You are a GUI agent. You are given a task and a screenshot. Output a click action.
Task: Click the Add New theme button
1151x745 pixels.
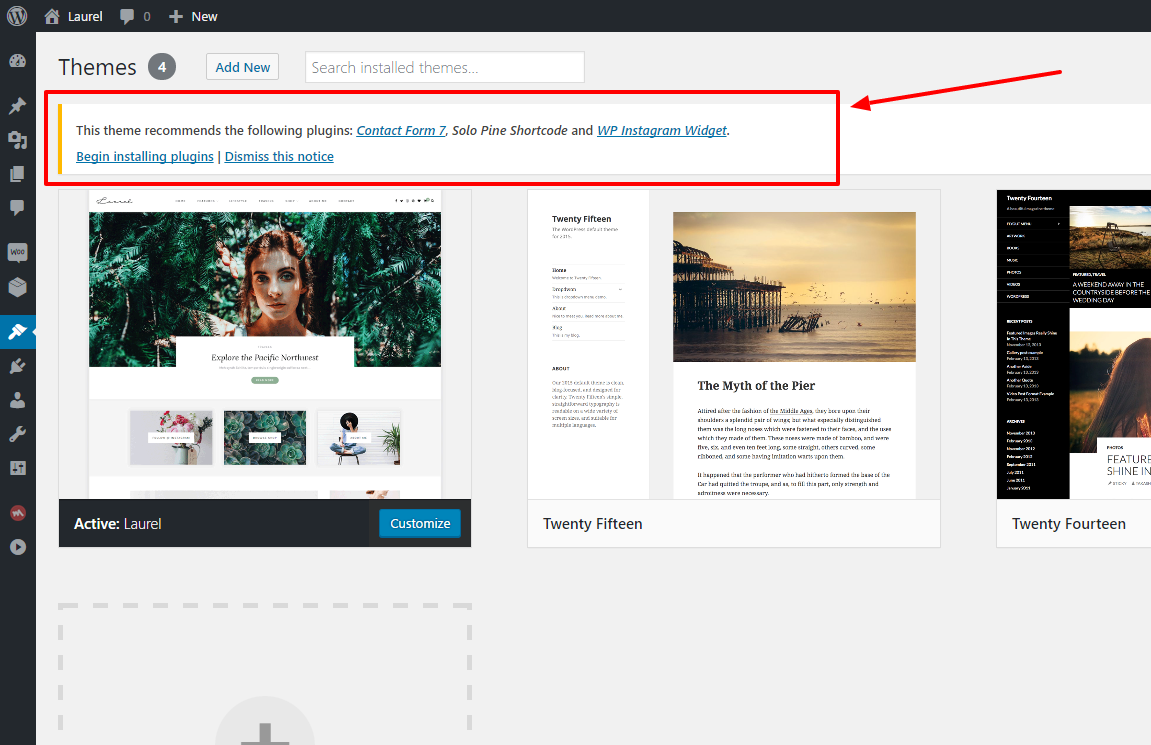[x=242, y=67]
